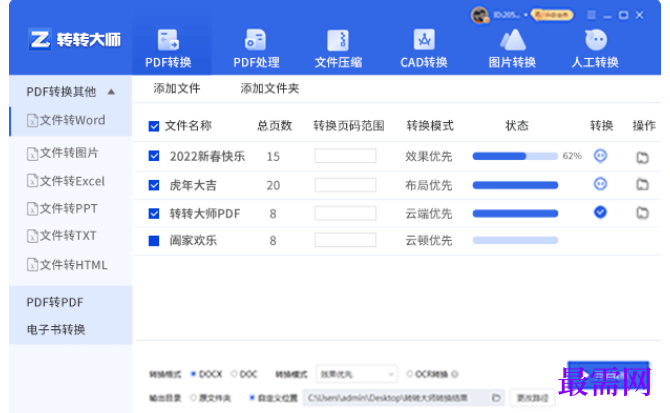Viewport: 670px width, 413px height.
Task: Click the OCR help info icon
Action: coord(455,374)
